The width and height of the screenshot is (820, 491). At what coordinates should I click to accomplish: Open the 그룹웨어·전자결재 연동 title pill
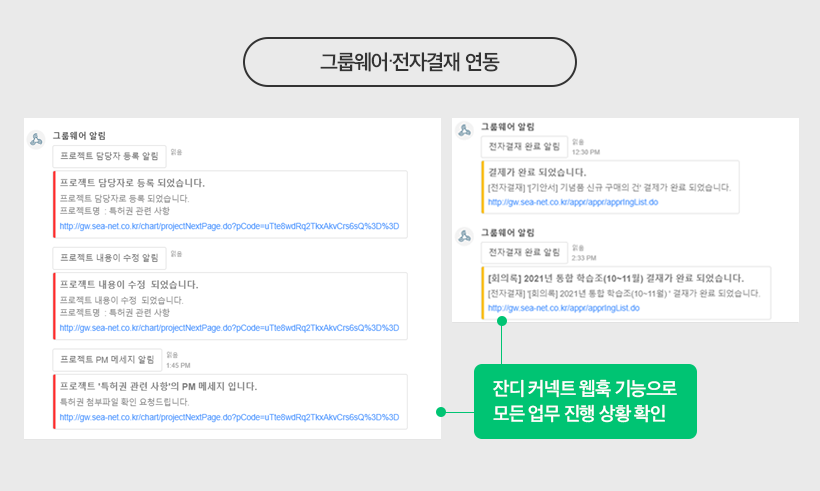click(x=410, y=62)
